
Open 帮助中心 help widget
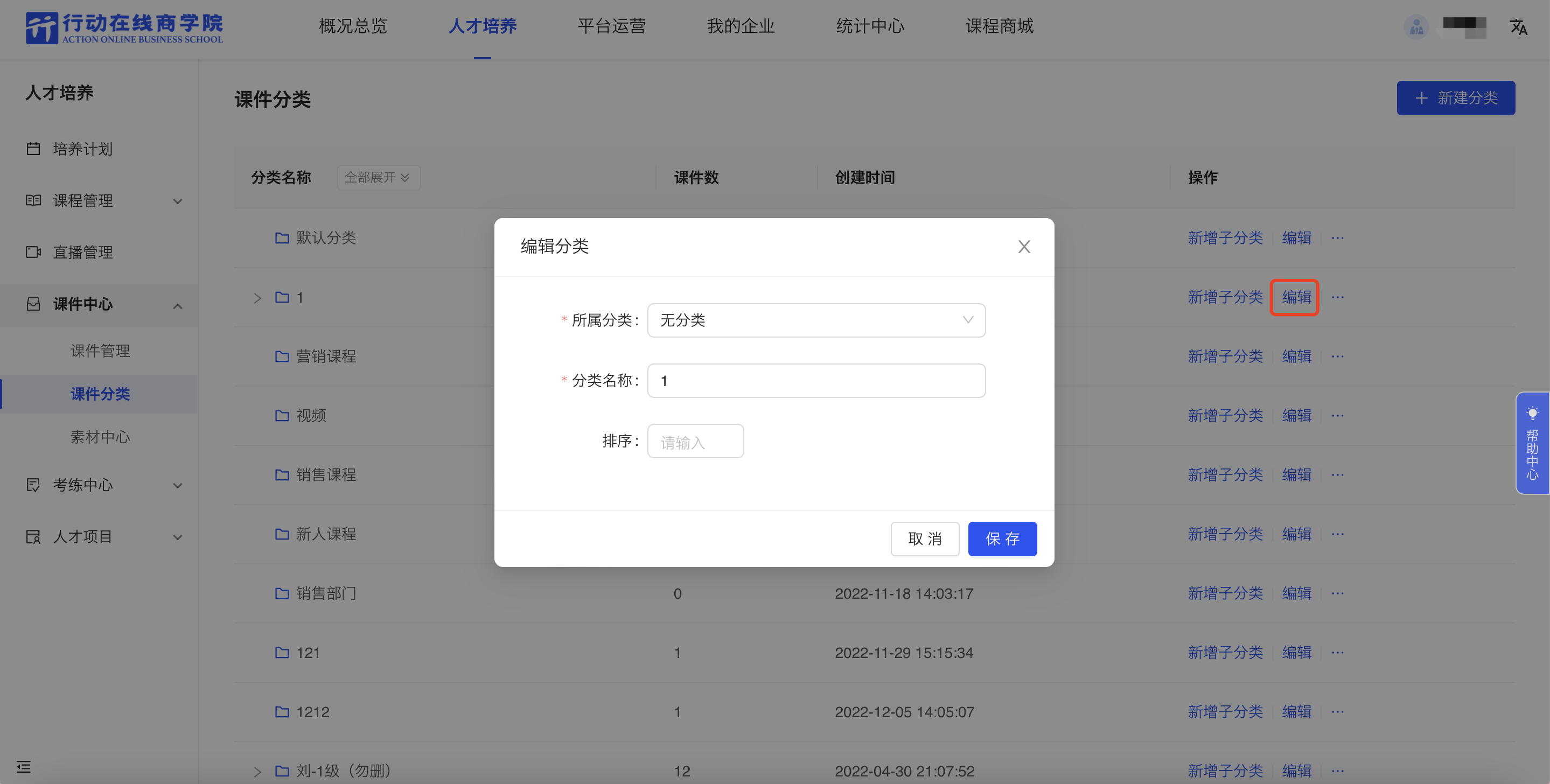point(1532,444)
